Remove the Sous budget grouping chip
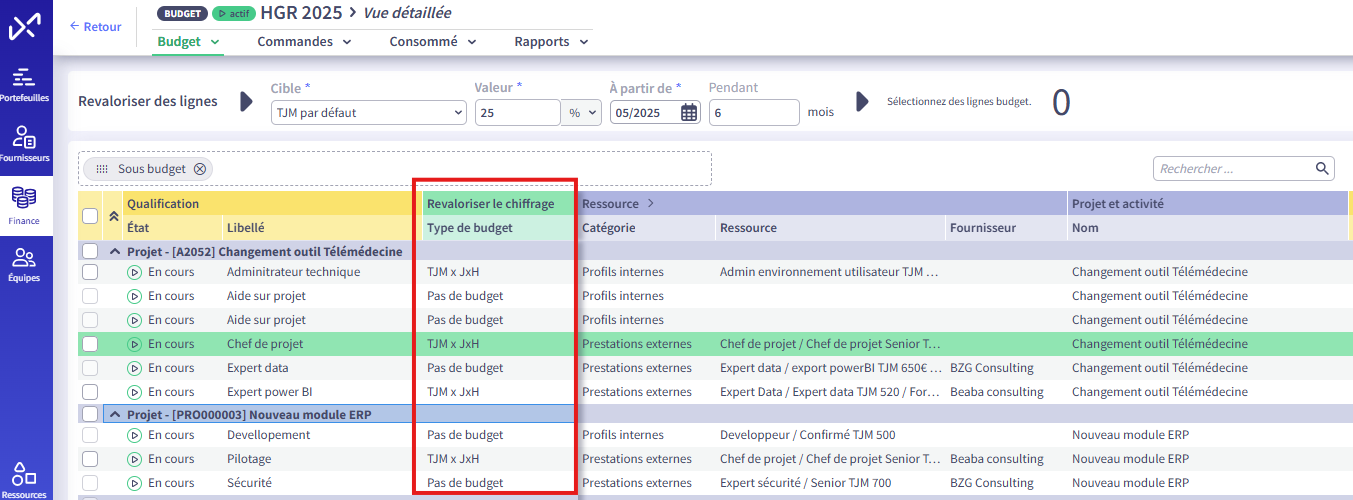Screen dimensions: 1353x500 tap(200, 169)
